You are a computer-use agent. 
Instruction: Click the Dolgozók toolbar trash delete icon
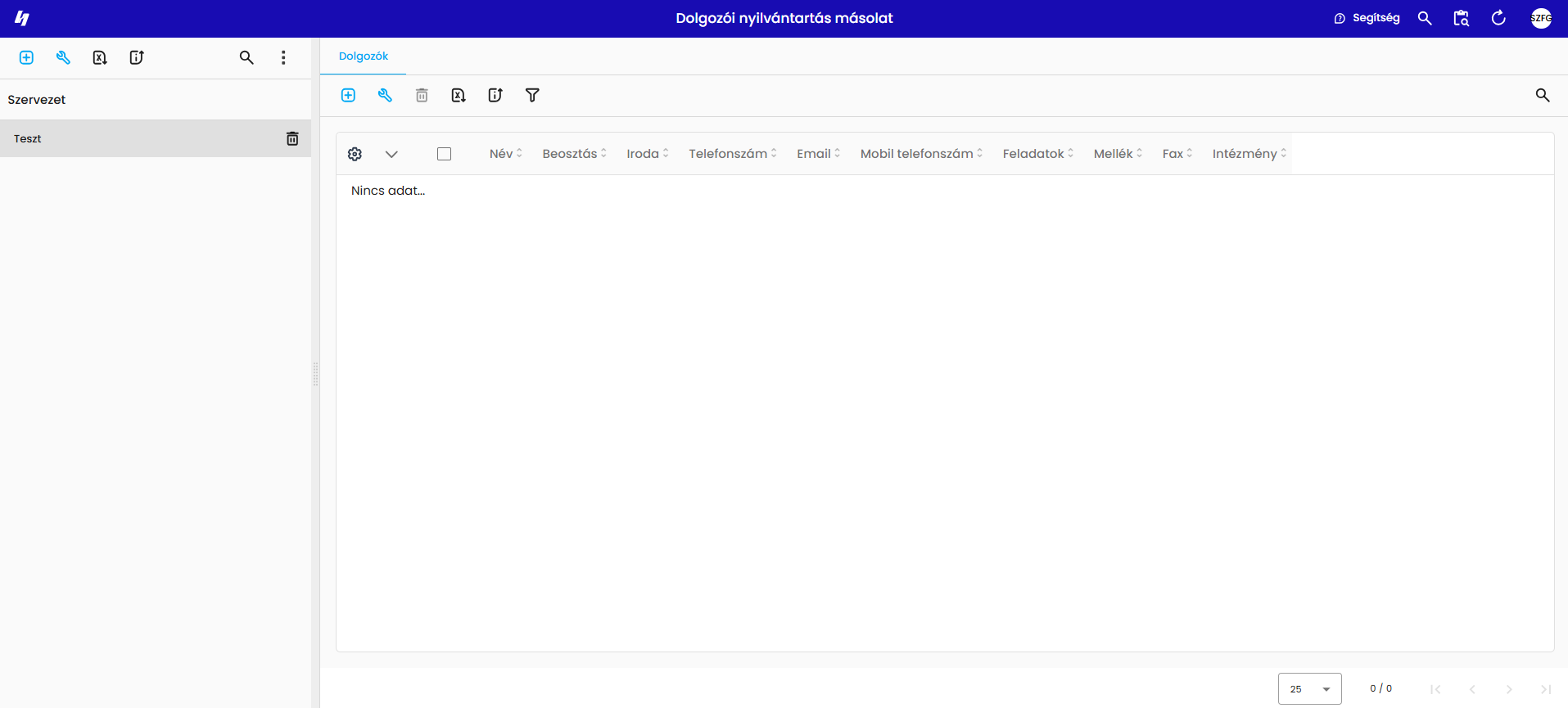coord(422,95)
